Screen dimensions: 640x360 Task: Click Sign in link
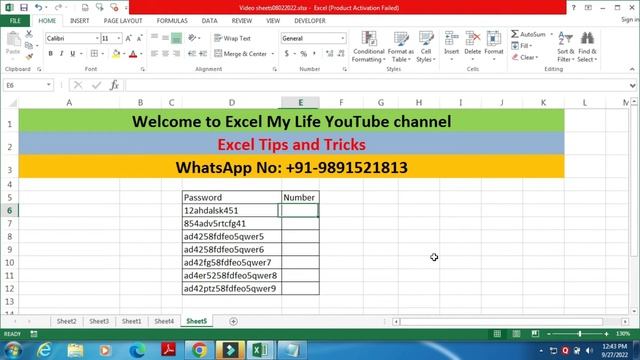630,20
